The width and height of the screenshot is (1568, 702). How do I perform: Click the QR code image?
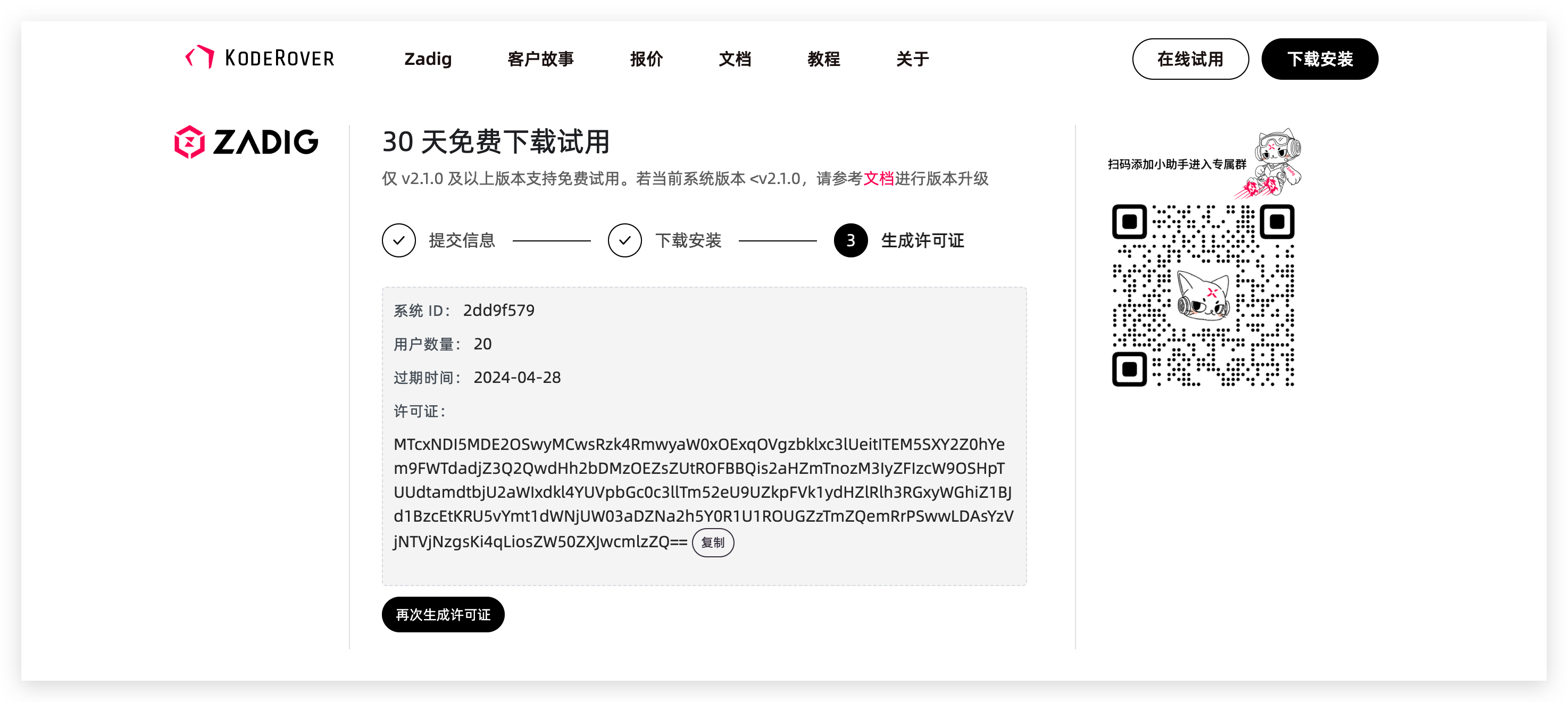1203,295
